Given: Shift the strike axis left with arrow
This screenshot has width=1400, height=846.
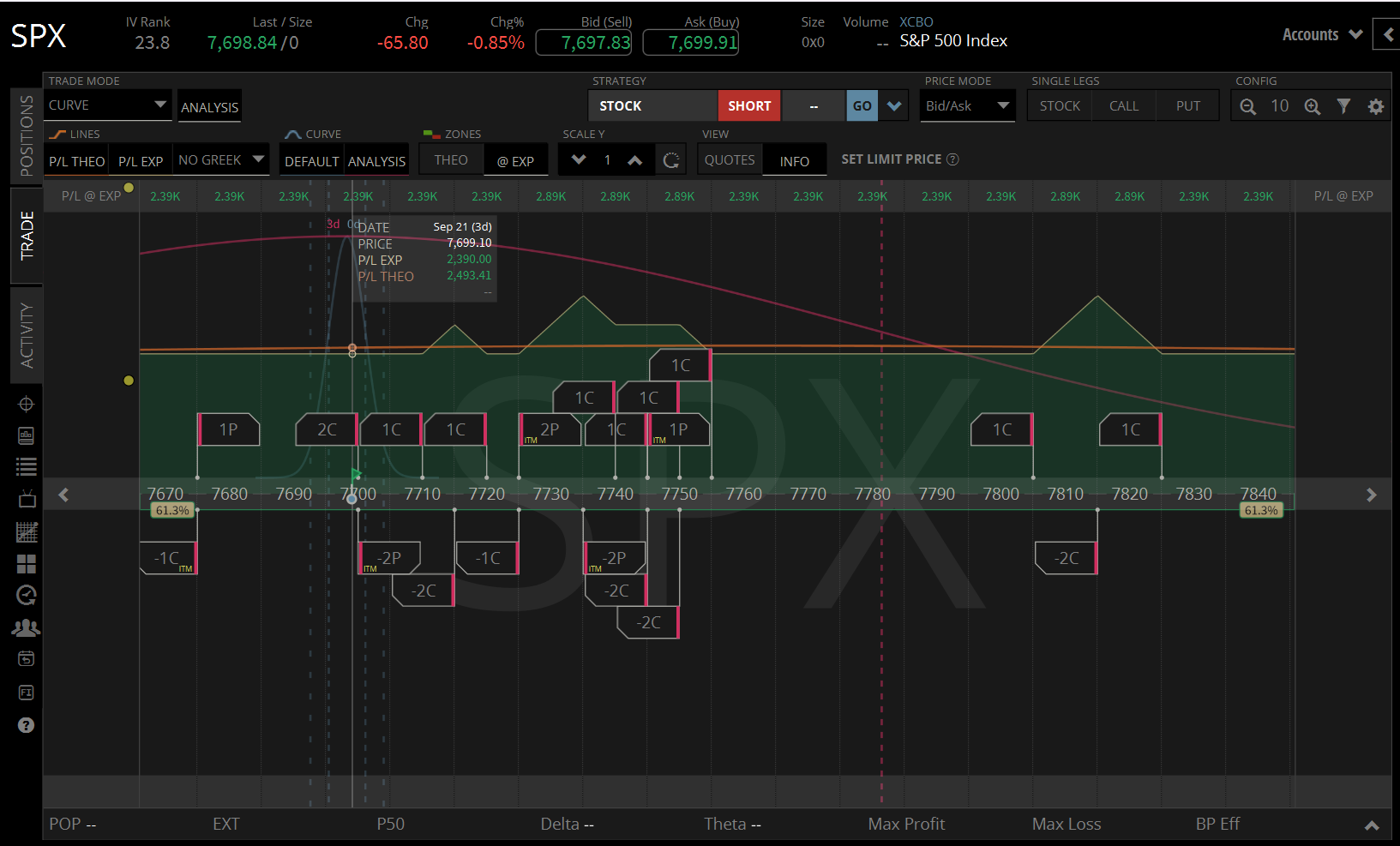Looking at the screenshot, I should (x=63, y=495).
